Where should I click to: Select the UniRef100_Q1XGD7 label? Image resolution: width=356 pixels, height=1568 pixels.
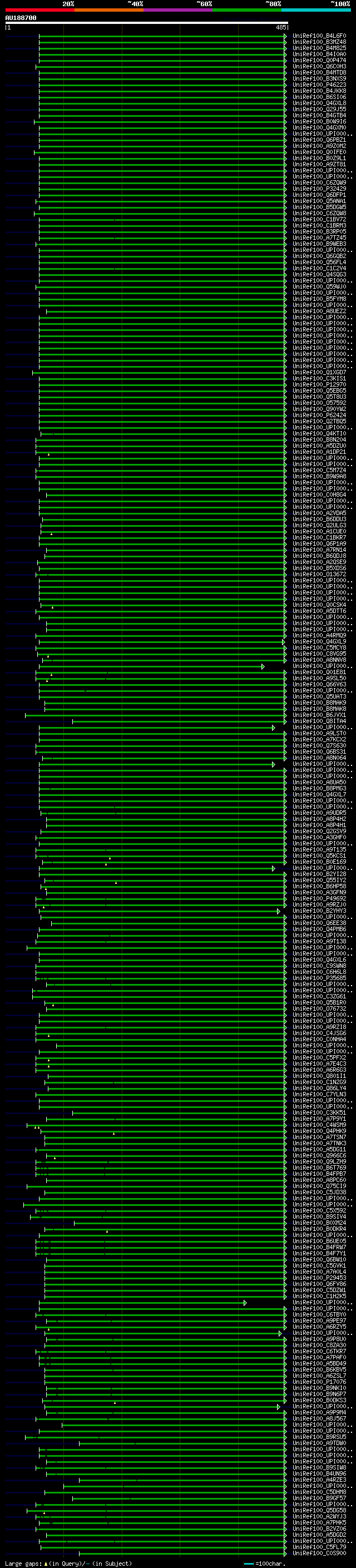[x=319, y=373]
